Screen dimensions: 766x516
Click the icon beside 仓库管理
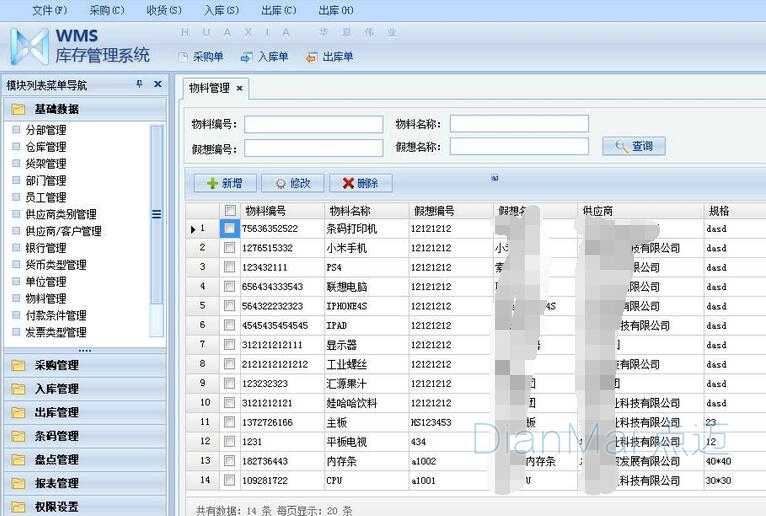(16, 146)
